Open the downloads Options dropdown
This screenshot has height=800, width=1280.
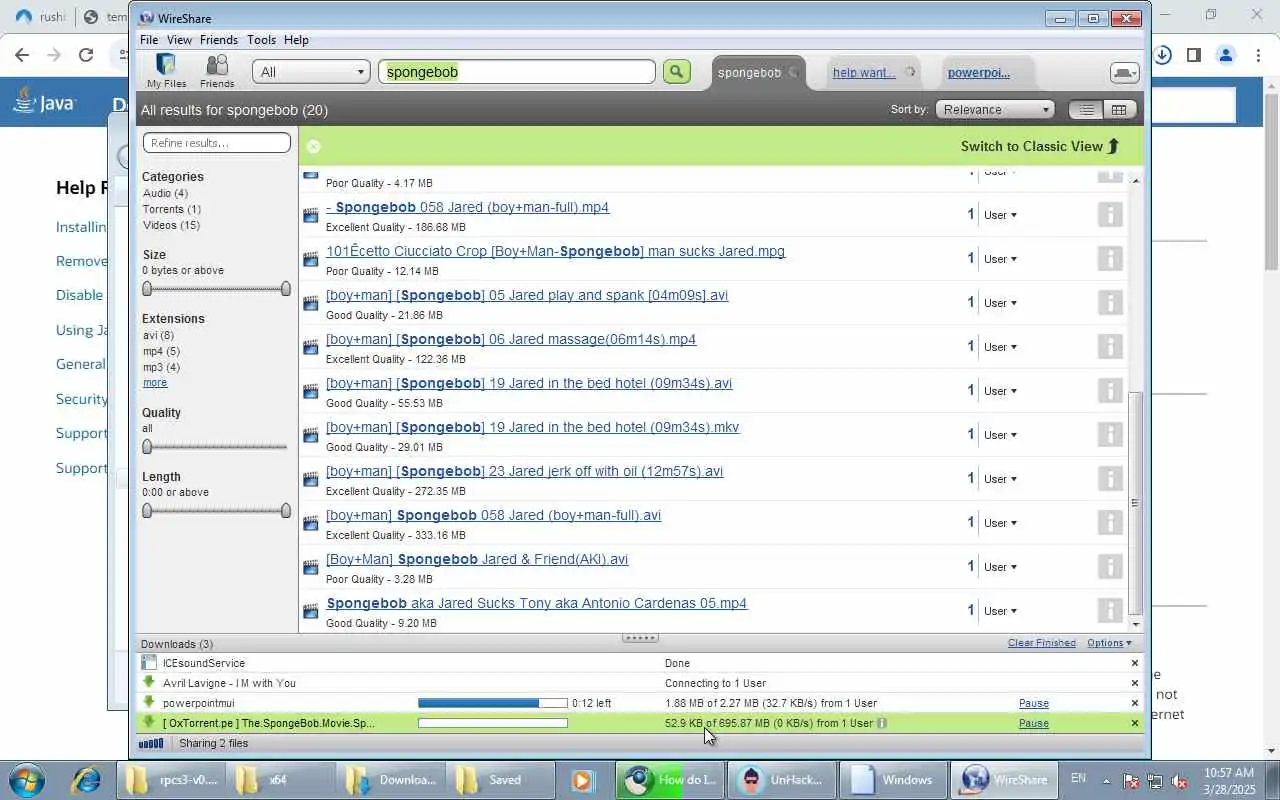(1109, 643)
